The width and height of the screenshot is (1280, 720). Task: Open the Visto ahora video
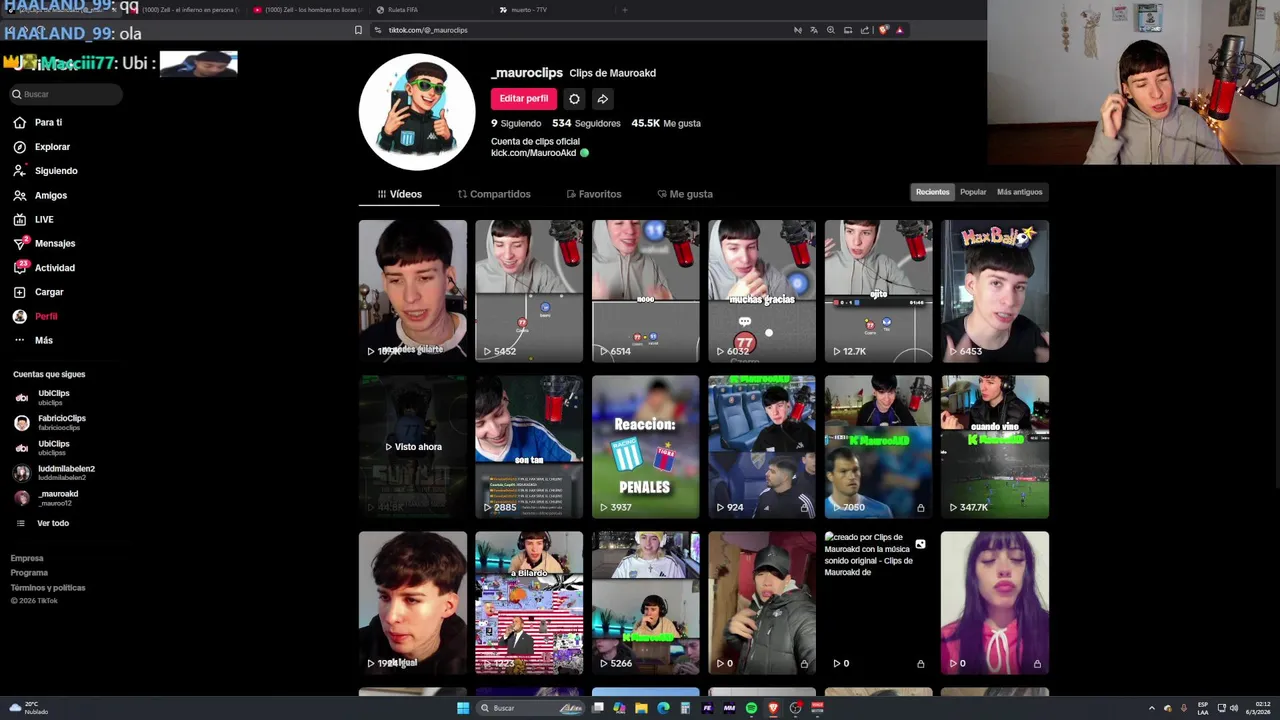tap(412, 447)
